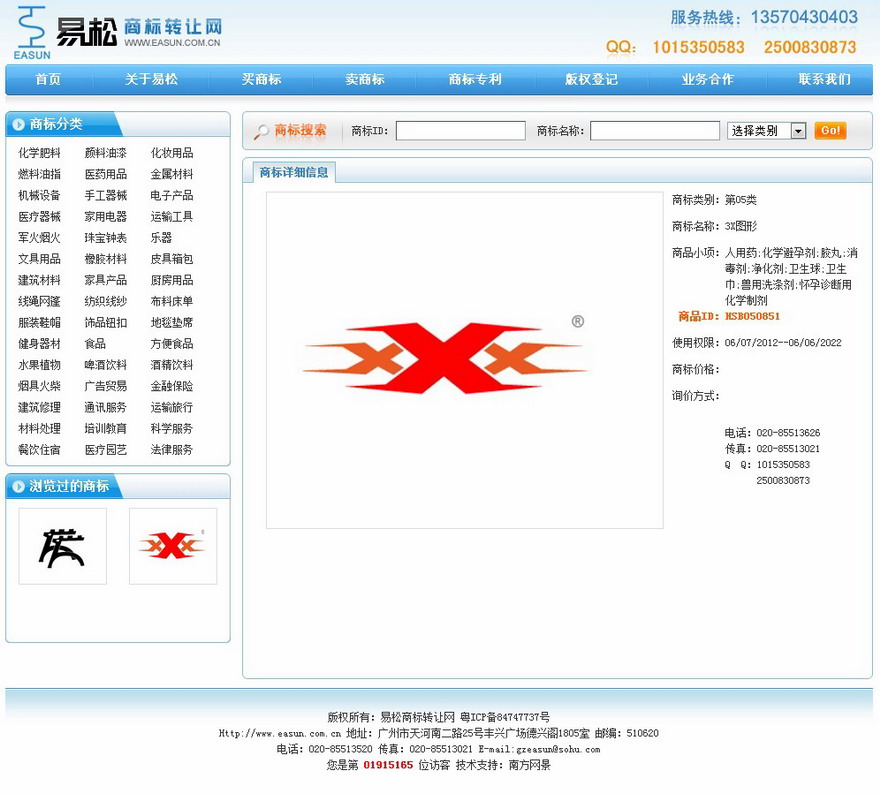Open the 医疗器械 category
The image size is (880, 794).
tap(39, 217)
